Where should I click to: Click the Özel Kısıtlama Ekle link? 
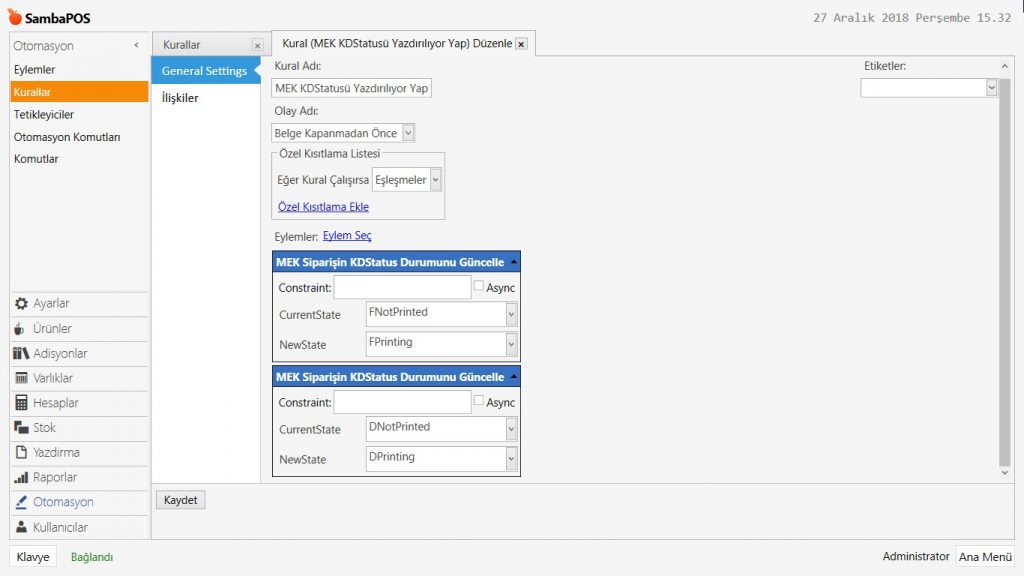coord(323,207)
